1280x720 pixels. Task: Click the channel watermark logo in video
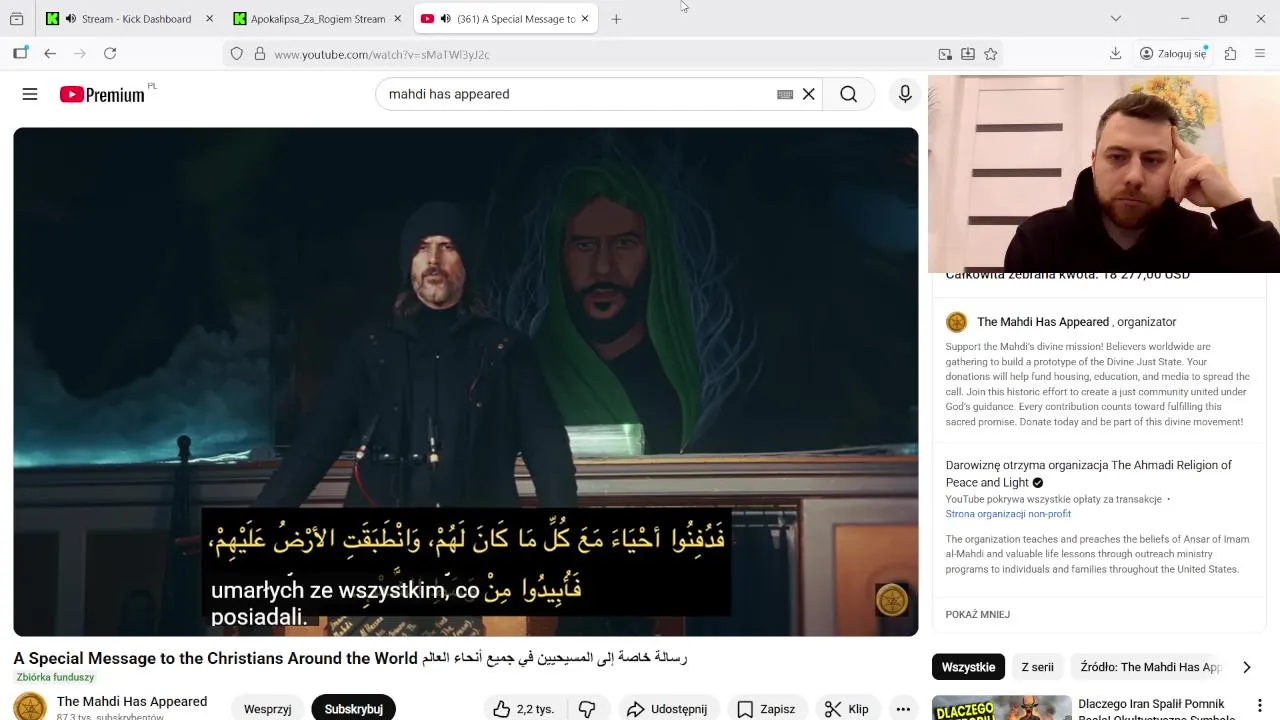coord(892,600)
